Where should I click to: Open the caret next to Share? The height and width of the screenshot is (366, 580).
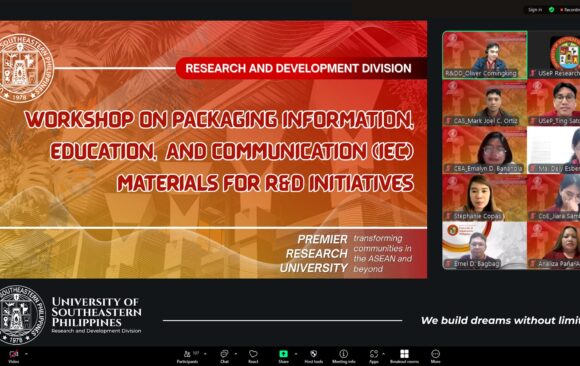(296, 354)
